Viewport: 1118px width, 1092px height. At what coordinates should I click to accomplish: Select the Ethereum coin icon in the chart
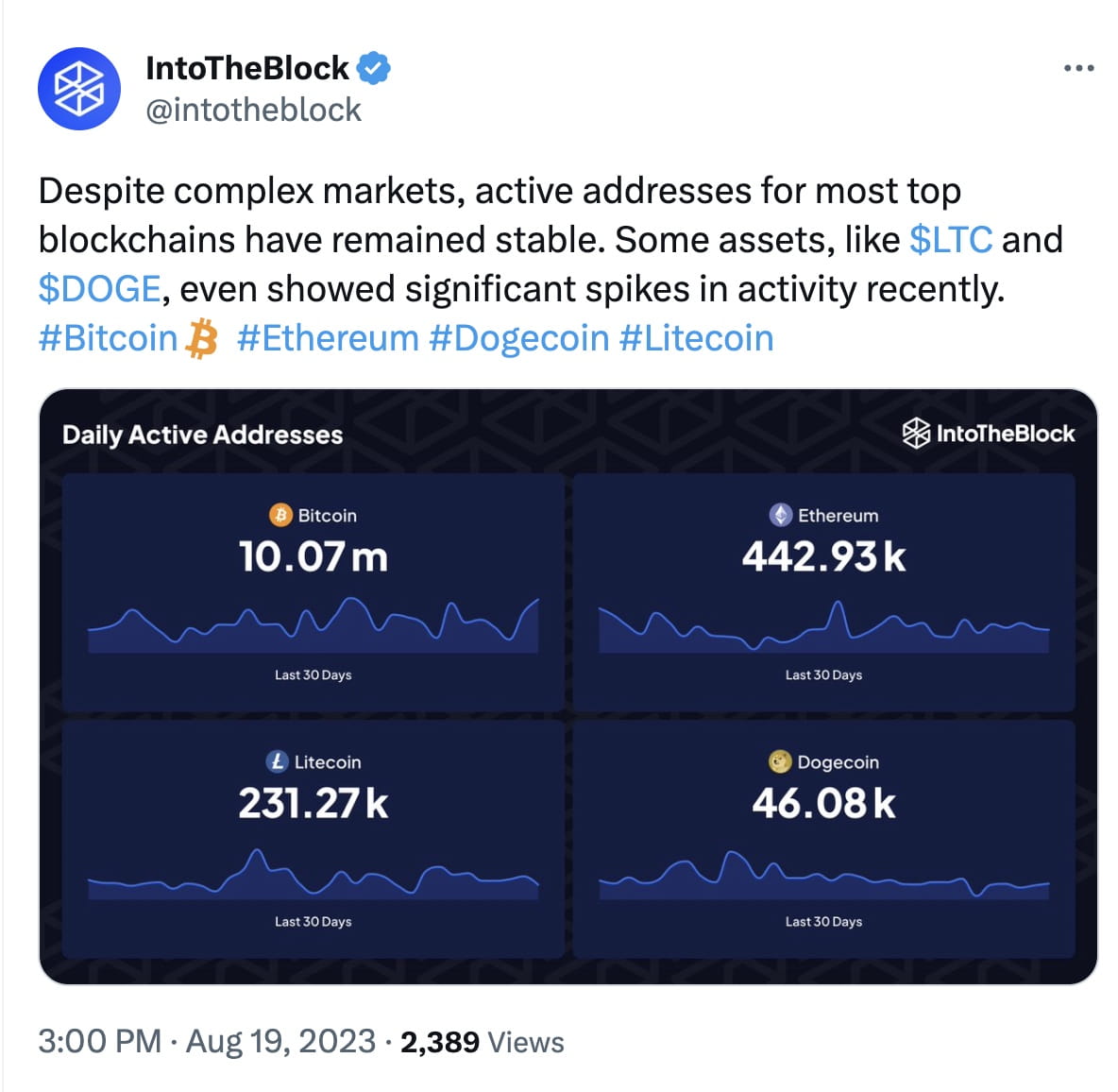point(780,516)
